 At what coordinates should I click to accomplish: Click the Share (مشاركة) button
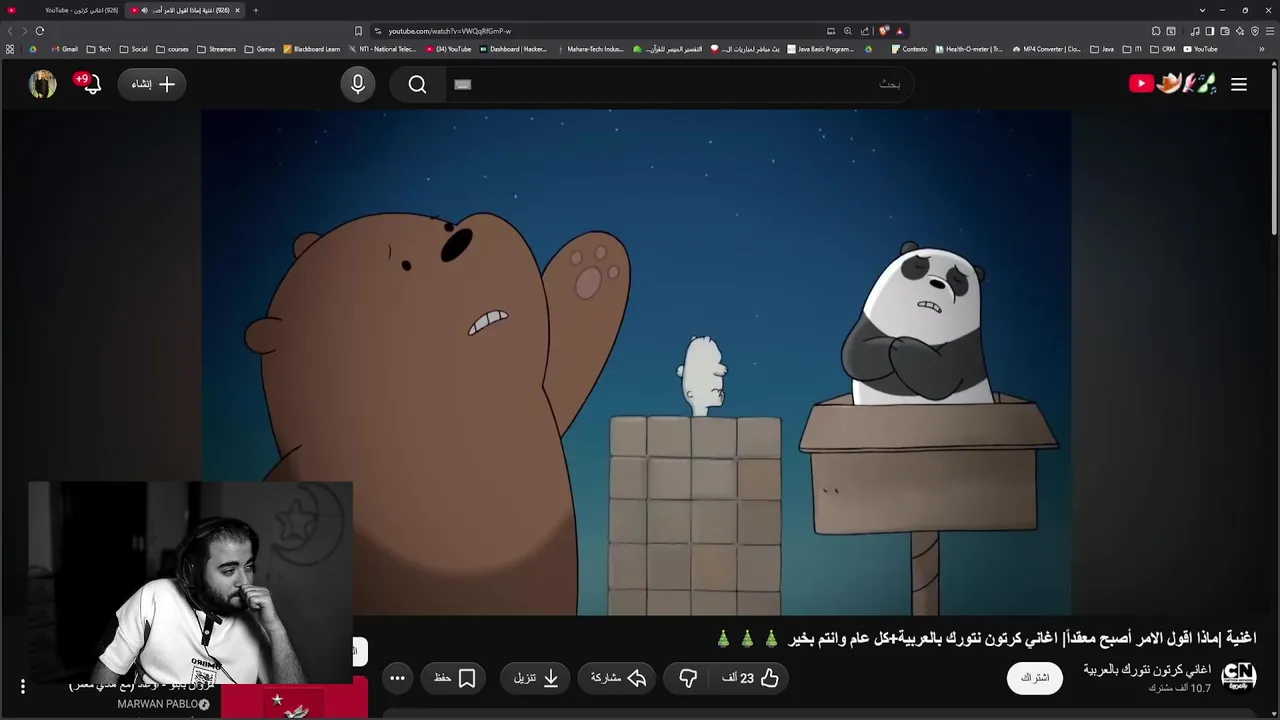(619, 678)
